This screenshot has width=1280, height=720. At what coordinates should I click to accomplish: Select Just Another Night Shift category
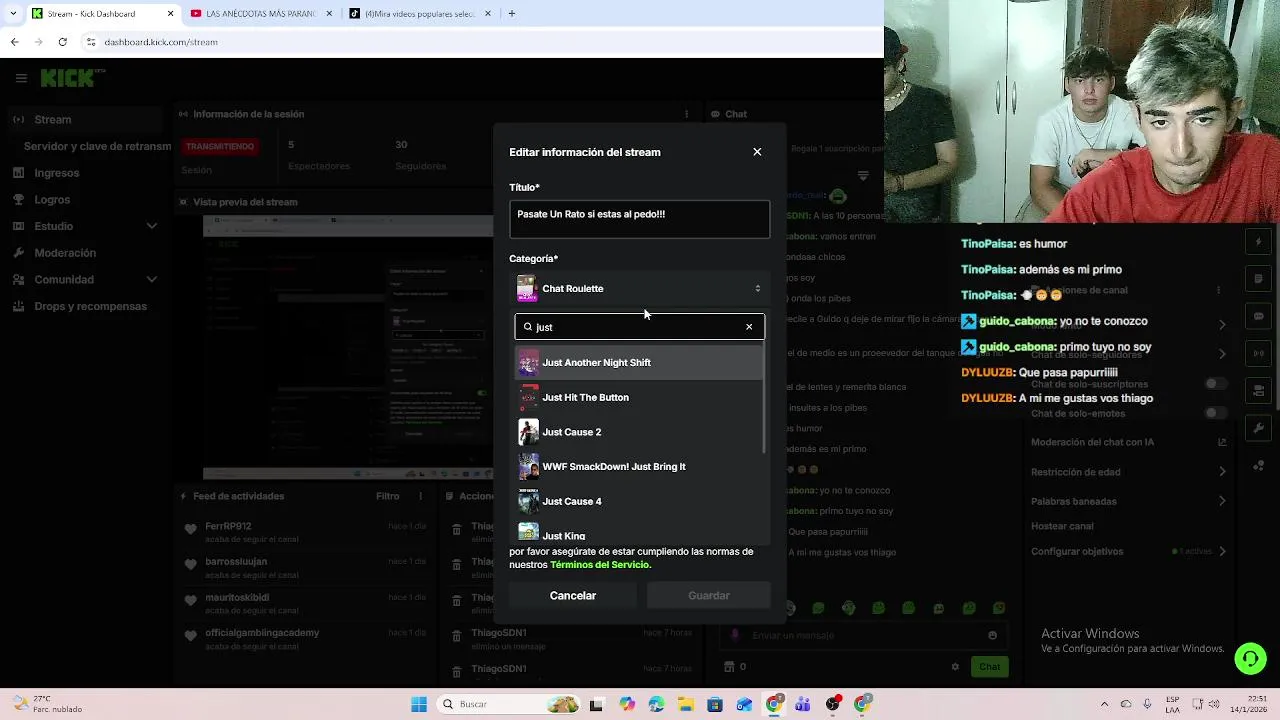pos(639,362)
